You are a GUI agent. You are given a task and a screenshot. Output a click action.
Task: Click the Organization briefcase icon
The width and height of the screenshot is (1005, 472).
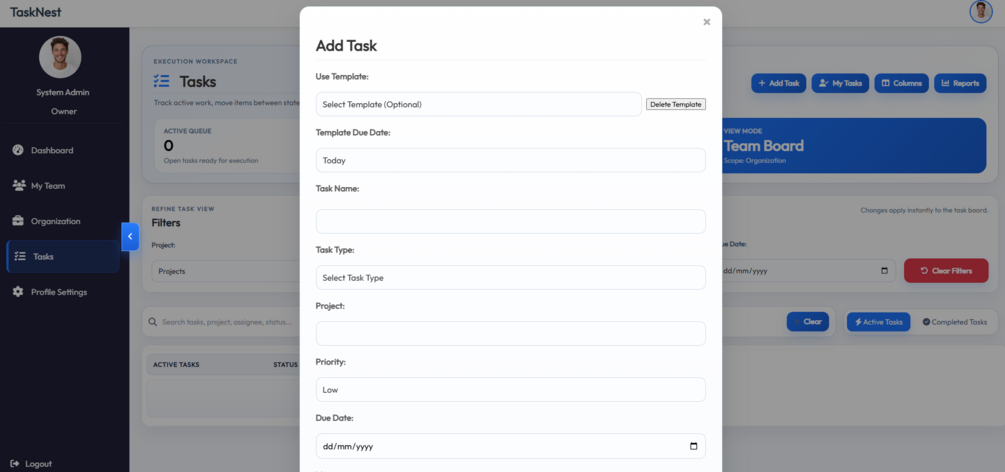point(18,221)
